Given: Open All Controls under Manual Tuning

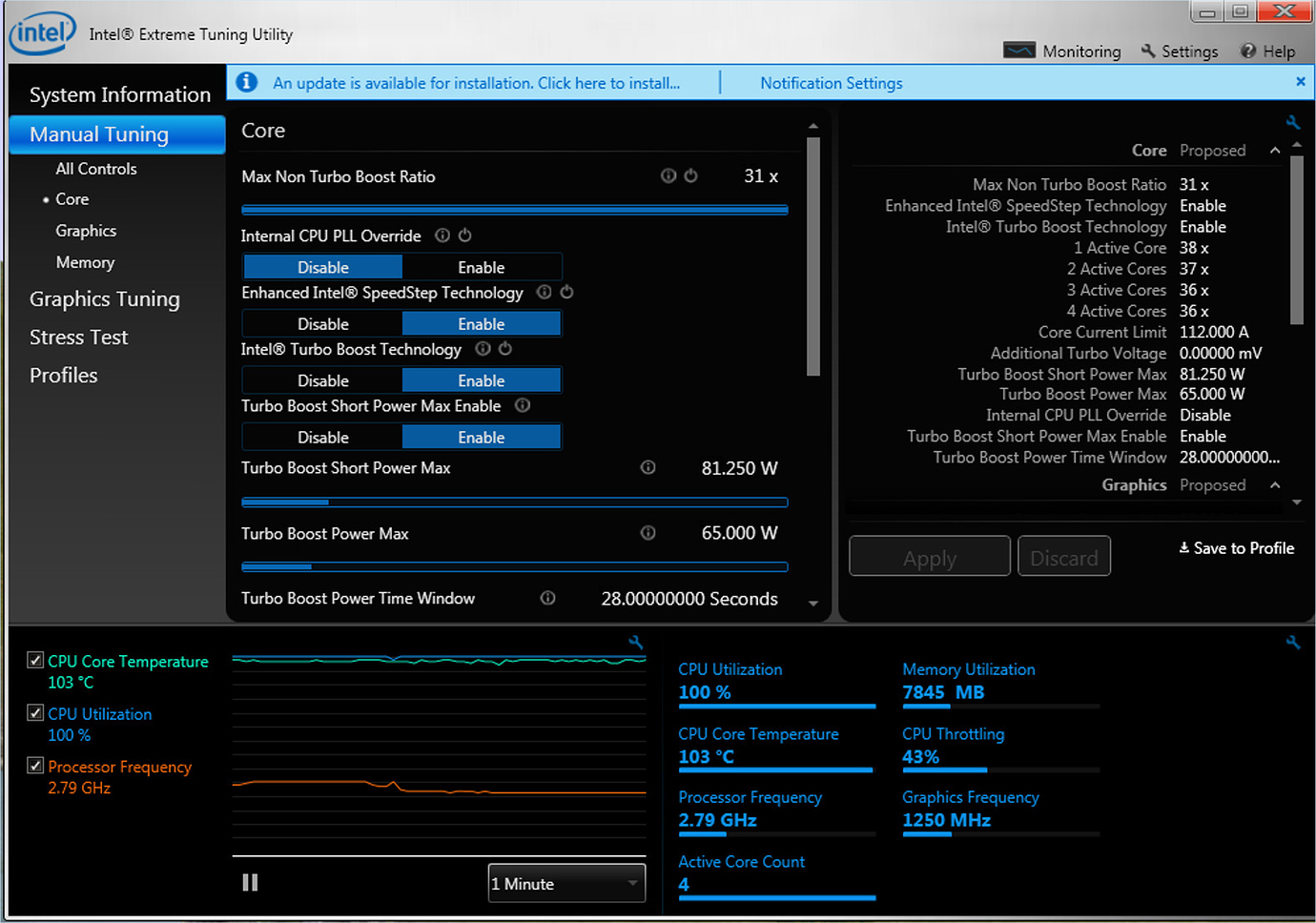Looking at the screenshot, I should pyautogui.click(x=96, y=169).
